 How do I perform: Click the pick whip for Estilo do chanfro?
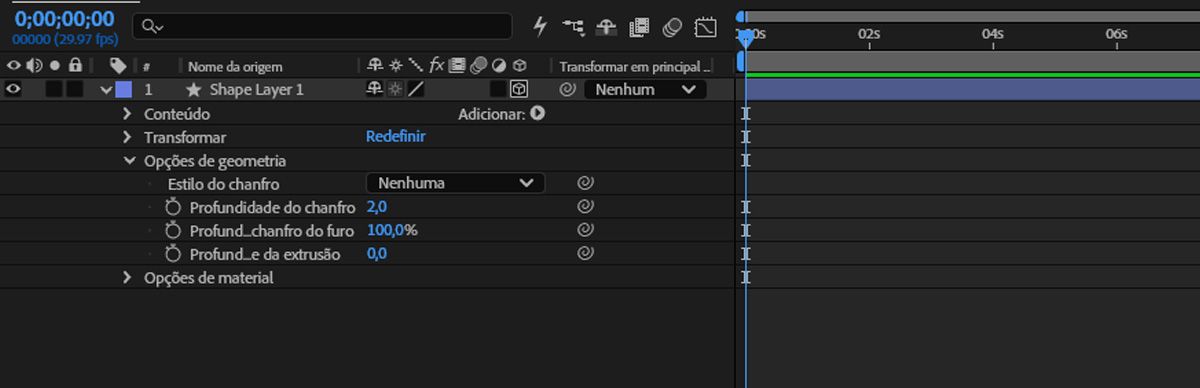click(586, 183)
